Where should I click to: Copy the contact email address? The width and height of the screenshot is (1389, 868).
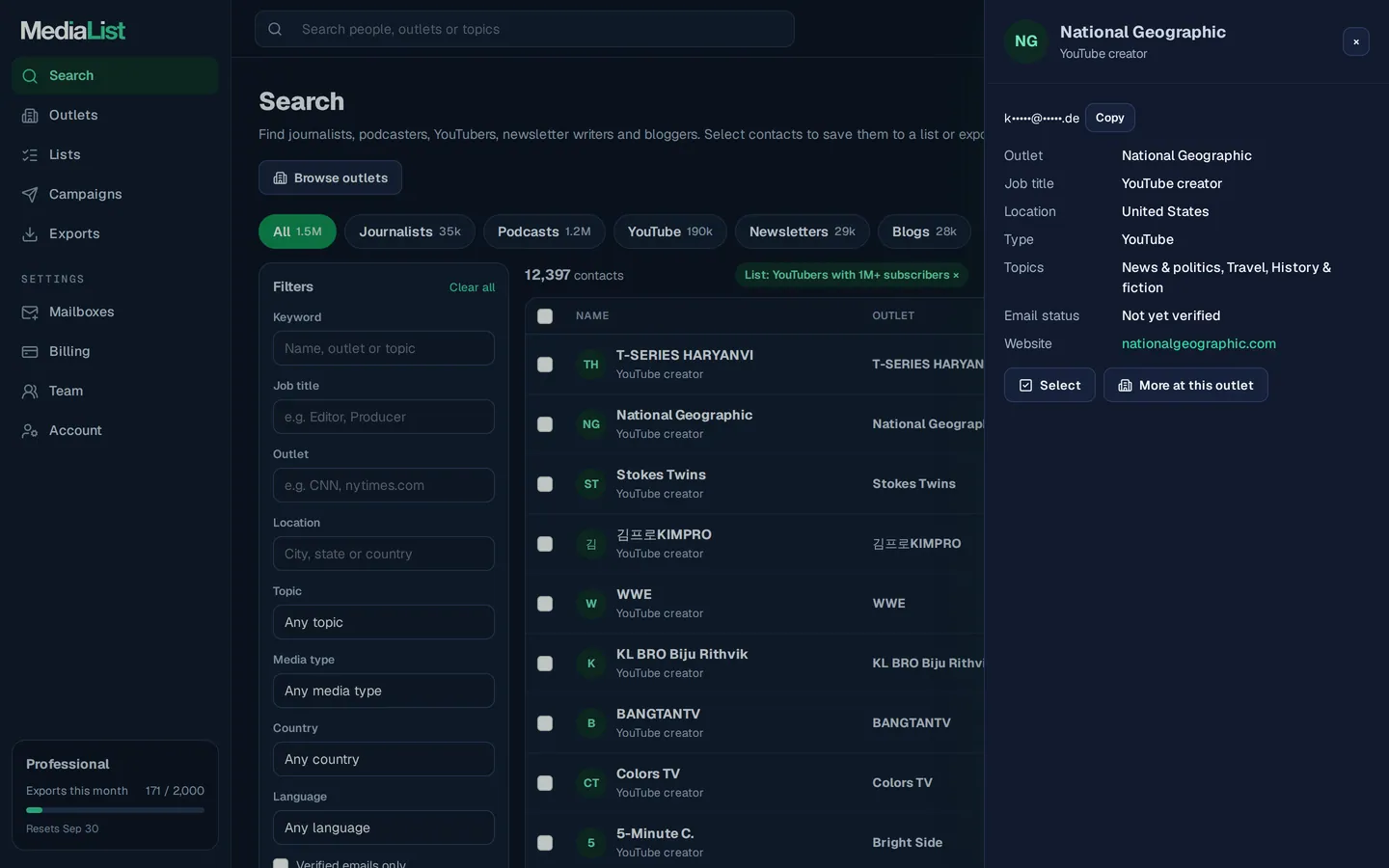click(1110, 118)
